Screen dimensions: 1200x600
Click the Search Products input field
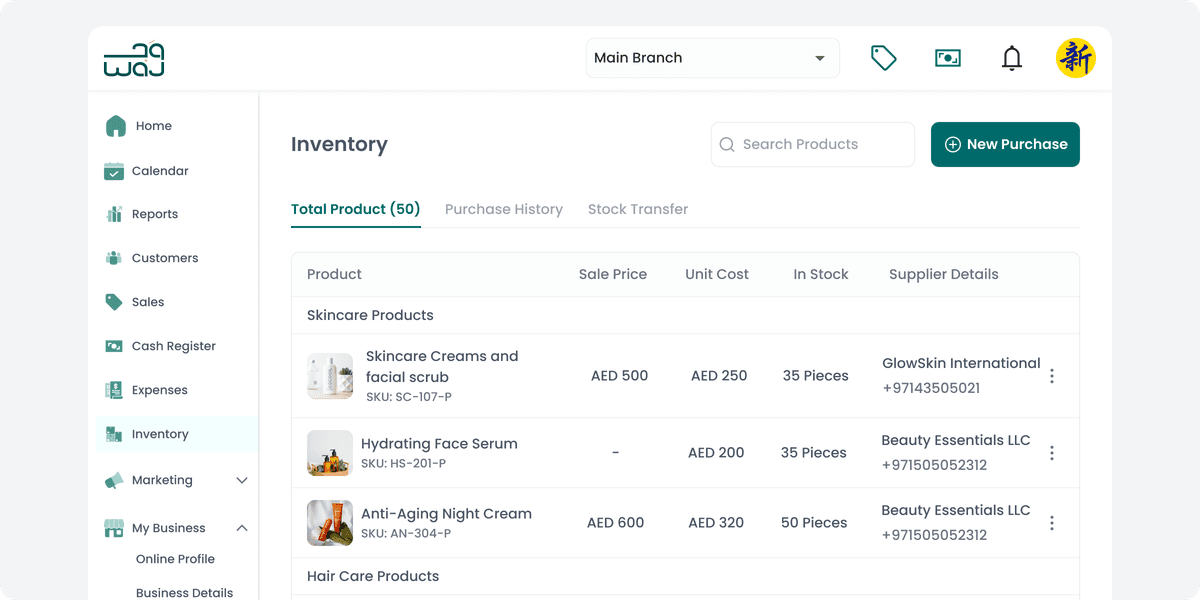click(812, 144)
